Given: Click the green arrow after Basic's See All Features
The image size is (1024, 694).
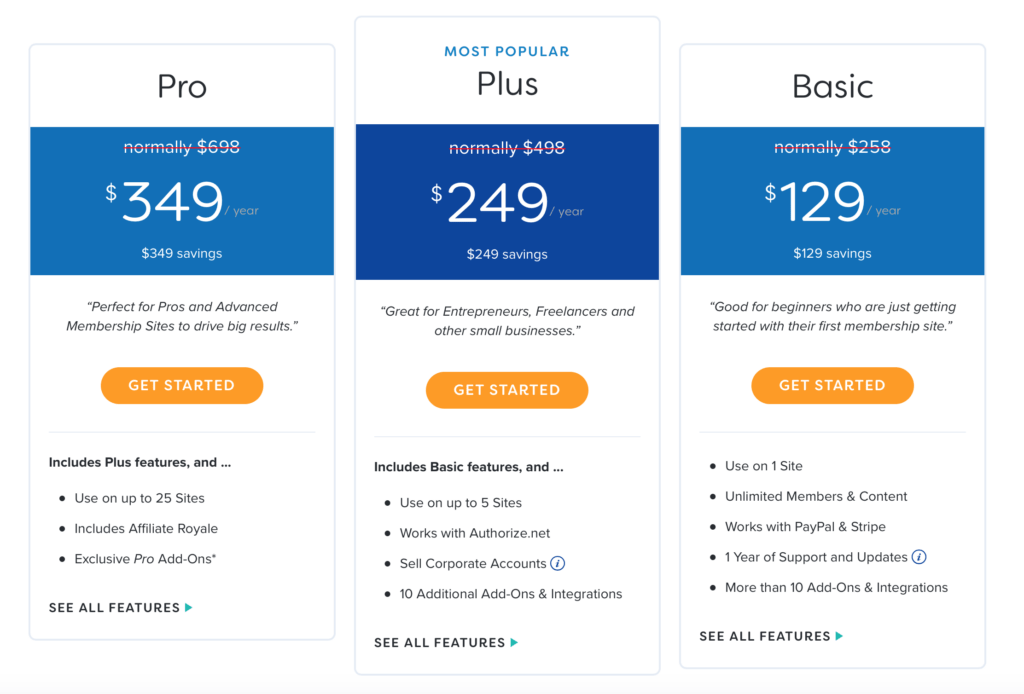Looking at the screenshot, I should pos(839,636).
